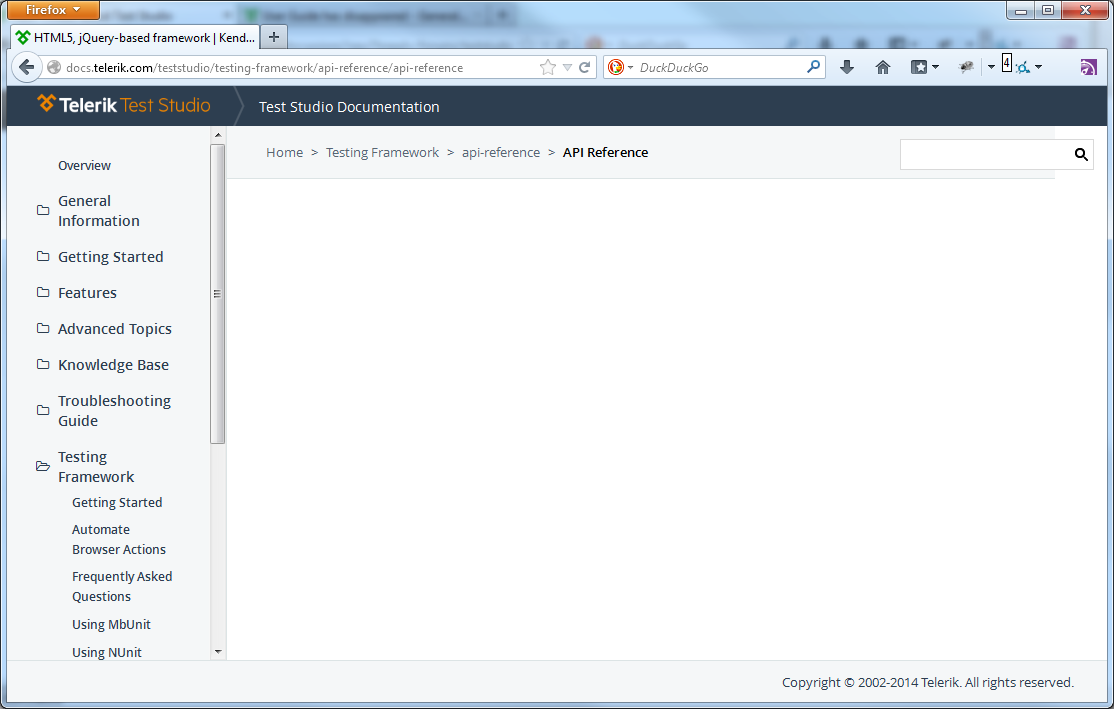The image size is (1114, 709).
Task: Open Getting Started under Testing Framework
Action: 117,502
